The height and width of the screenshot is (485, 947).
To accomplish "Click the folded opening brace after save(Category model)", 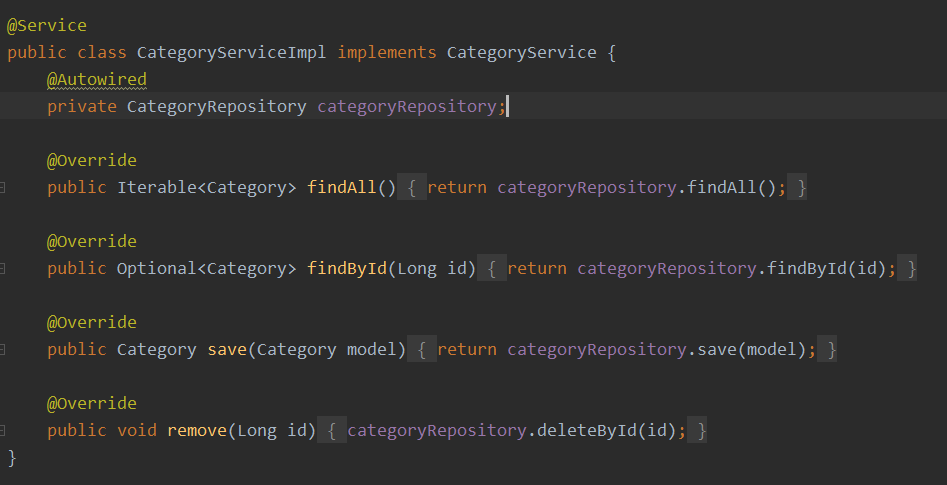I will [422, 350].
